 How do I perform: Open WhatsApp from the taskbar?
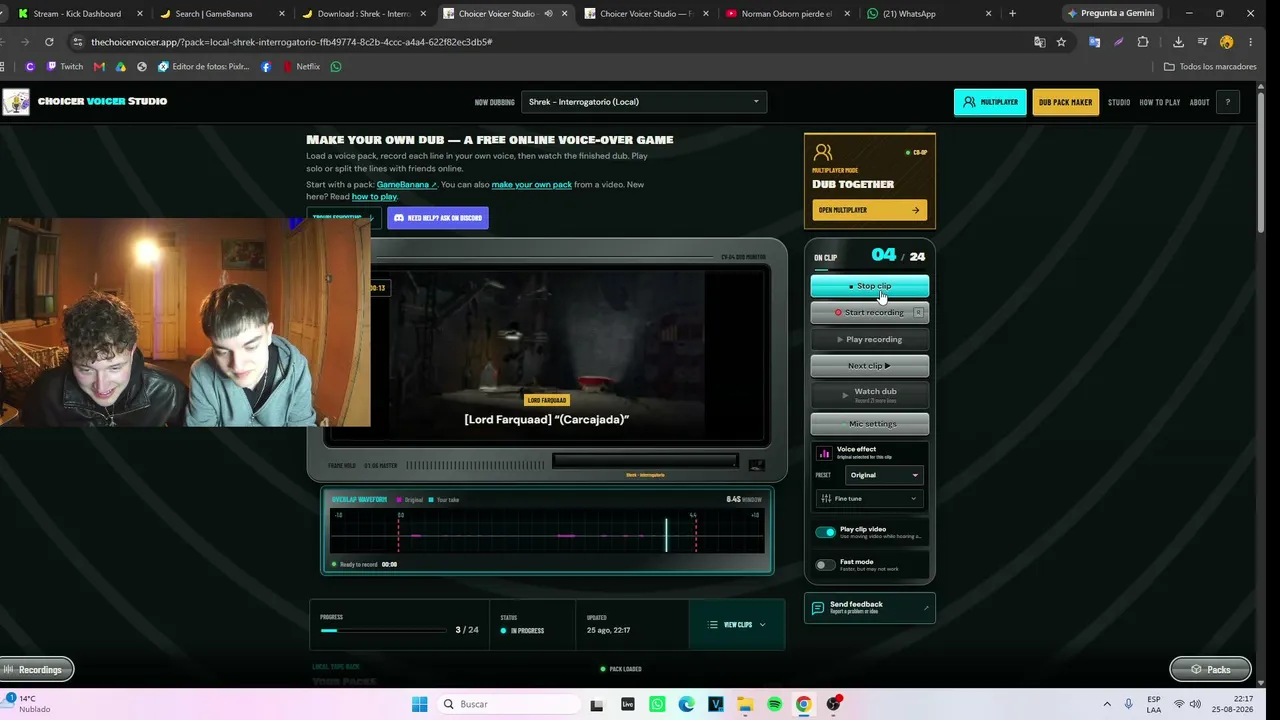click(657, 704)
